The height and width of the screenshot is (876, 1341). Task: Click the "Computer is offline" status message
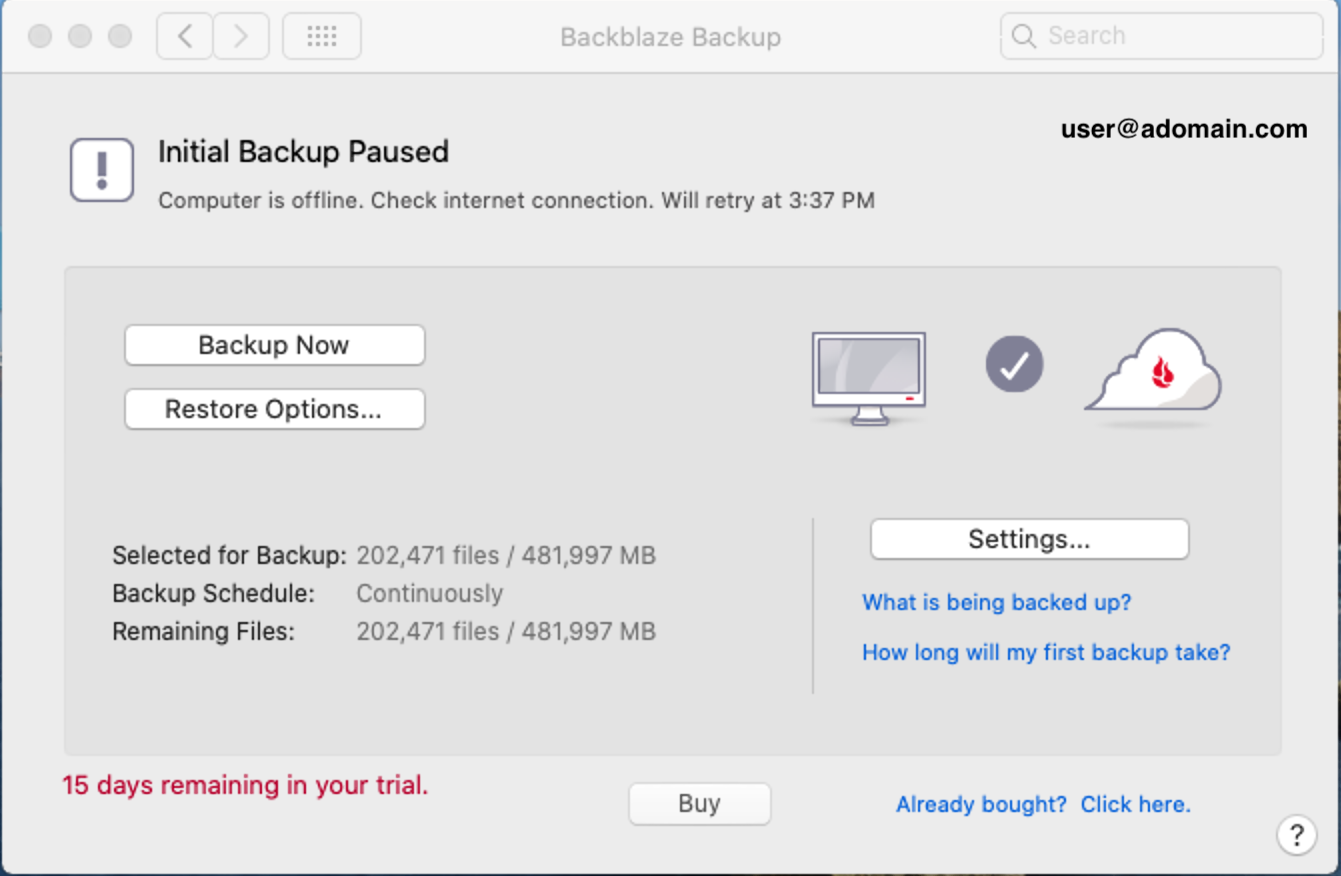coord(516,200)
